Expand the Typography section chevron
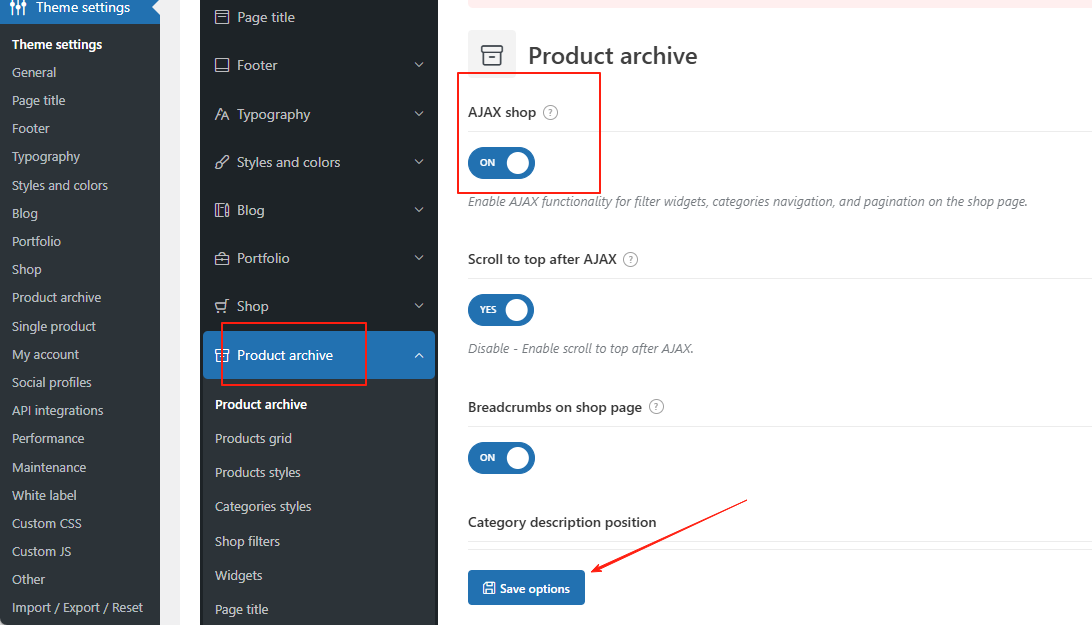The width and height of the screenshot is (1092, 625). click(419, 114)
